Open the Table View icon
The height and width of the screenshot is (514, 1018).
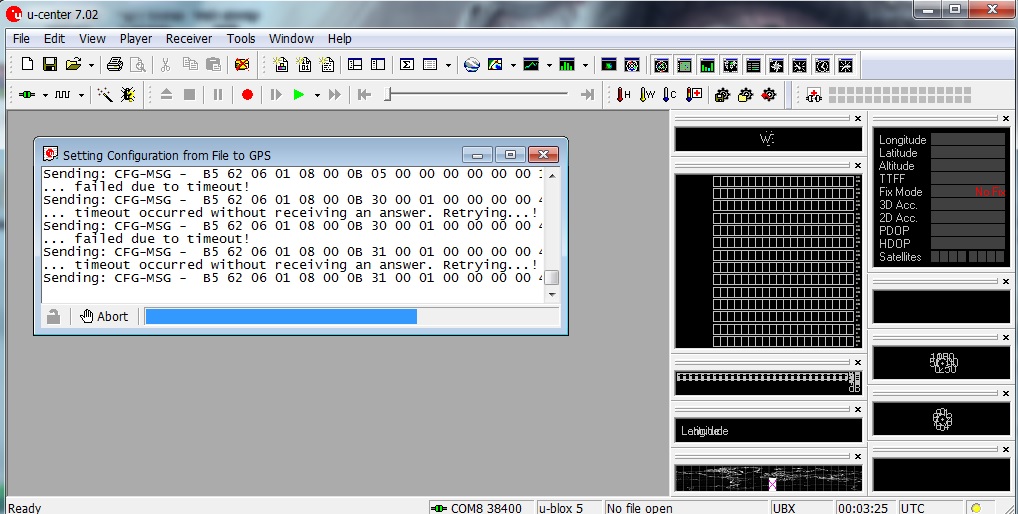[430, 64]
